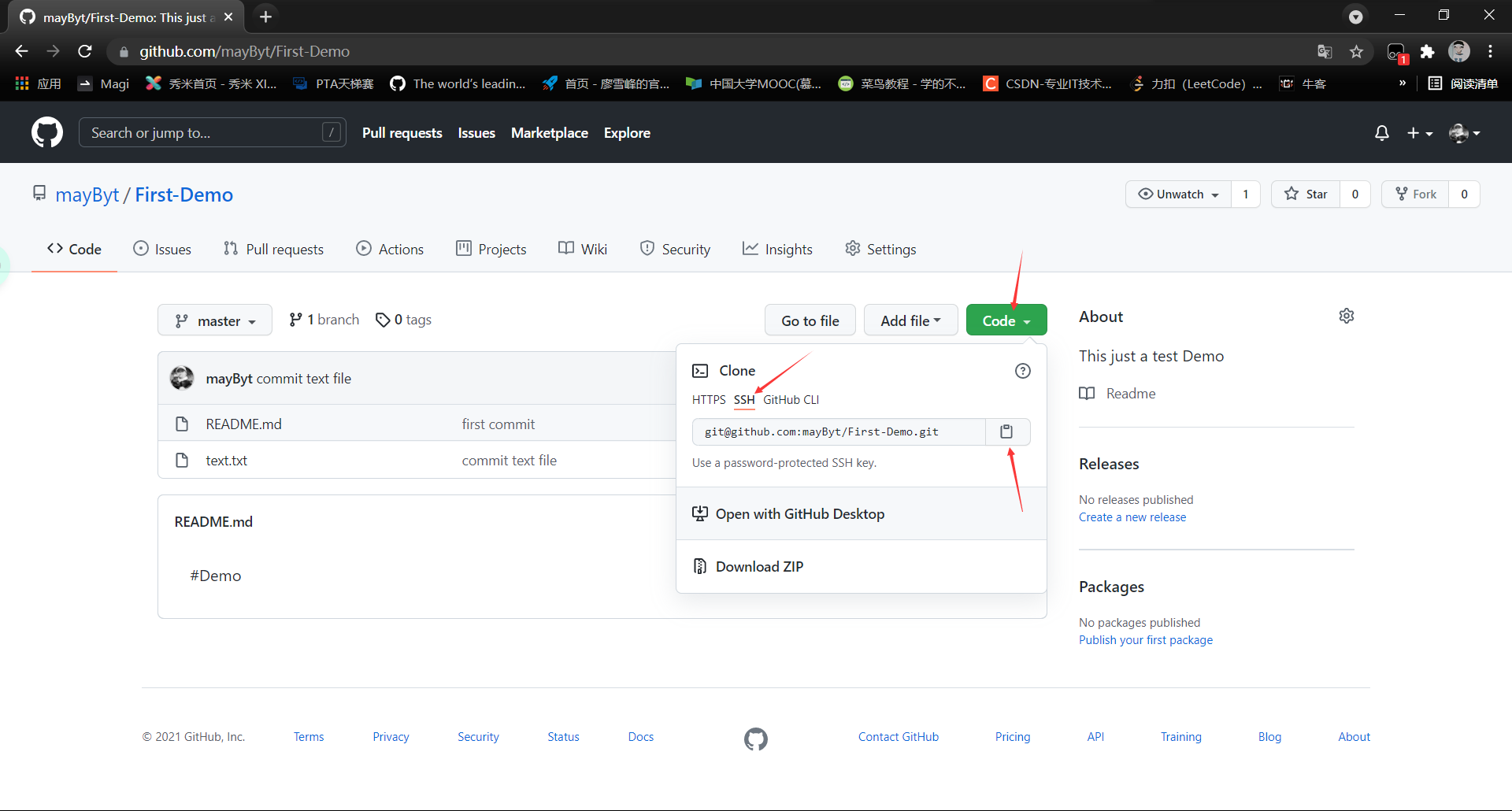
Task: Open mayByt's avatar in commit row
Action: click(x=182, y=378)
